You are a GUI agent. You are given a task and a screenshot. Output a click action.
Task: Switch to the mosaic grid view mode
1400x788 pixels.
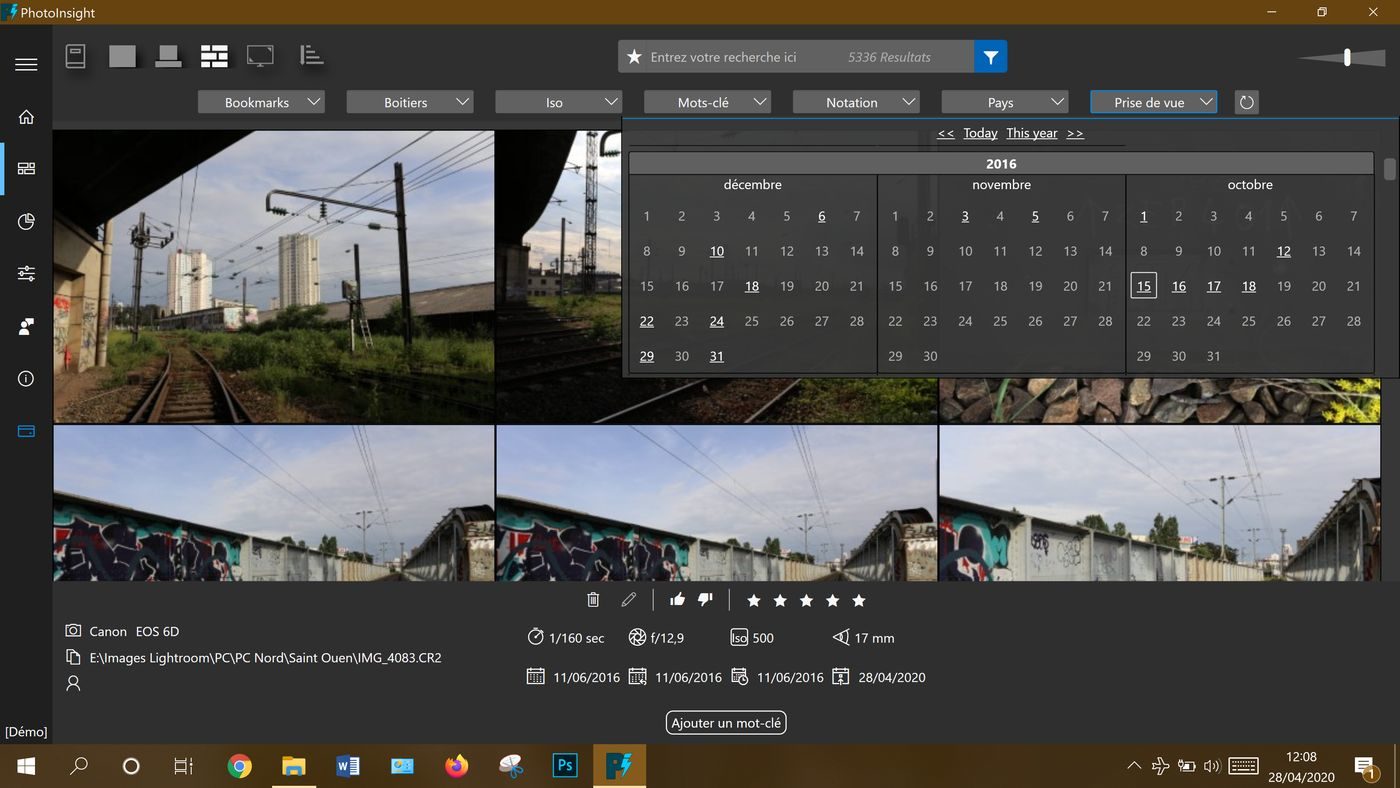coord(213,57)
